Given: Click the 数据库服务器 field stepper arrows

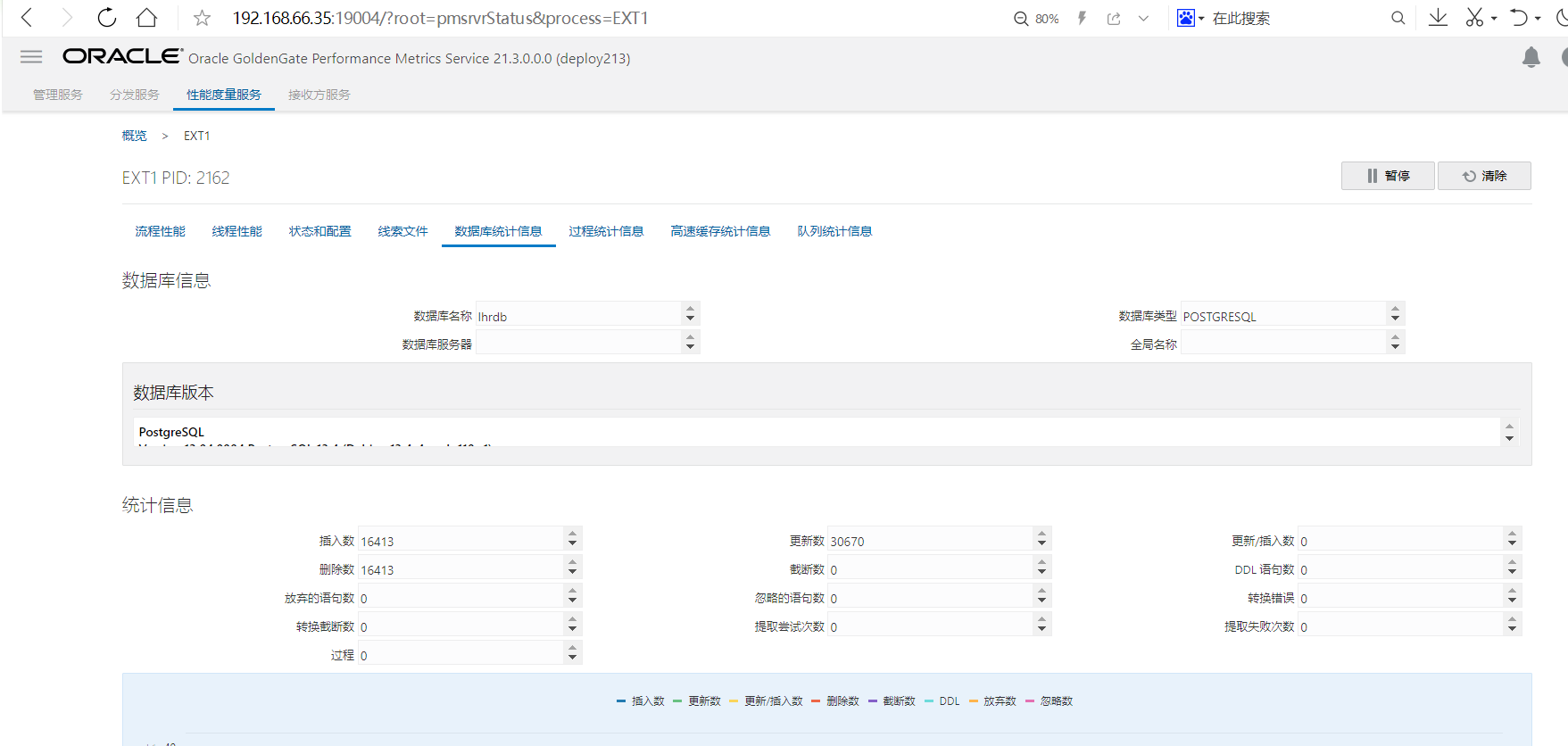Looking at the screenshot, I should click(x=690, y=342).
